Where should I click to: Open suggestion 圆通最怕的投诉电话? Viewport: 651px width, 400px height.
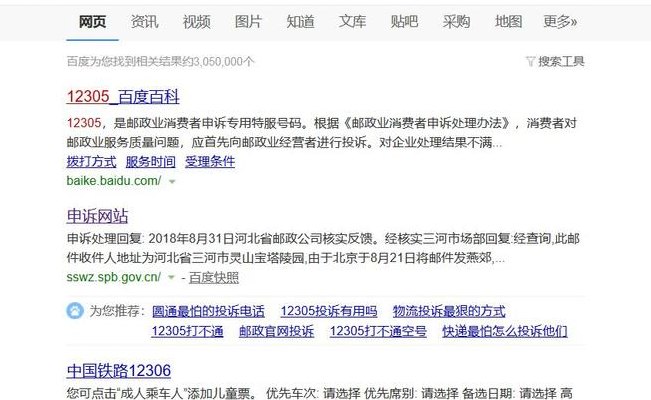tap(208, 311)
